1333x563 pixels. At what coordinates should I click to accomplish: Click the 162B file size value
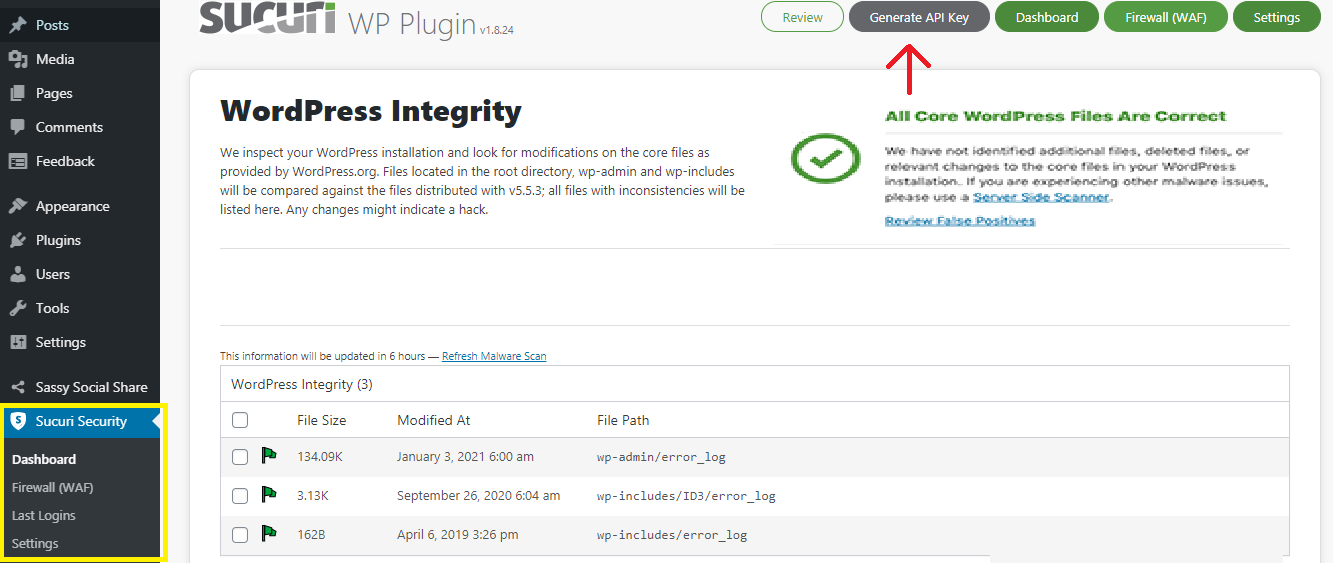(311, 535)
